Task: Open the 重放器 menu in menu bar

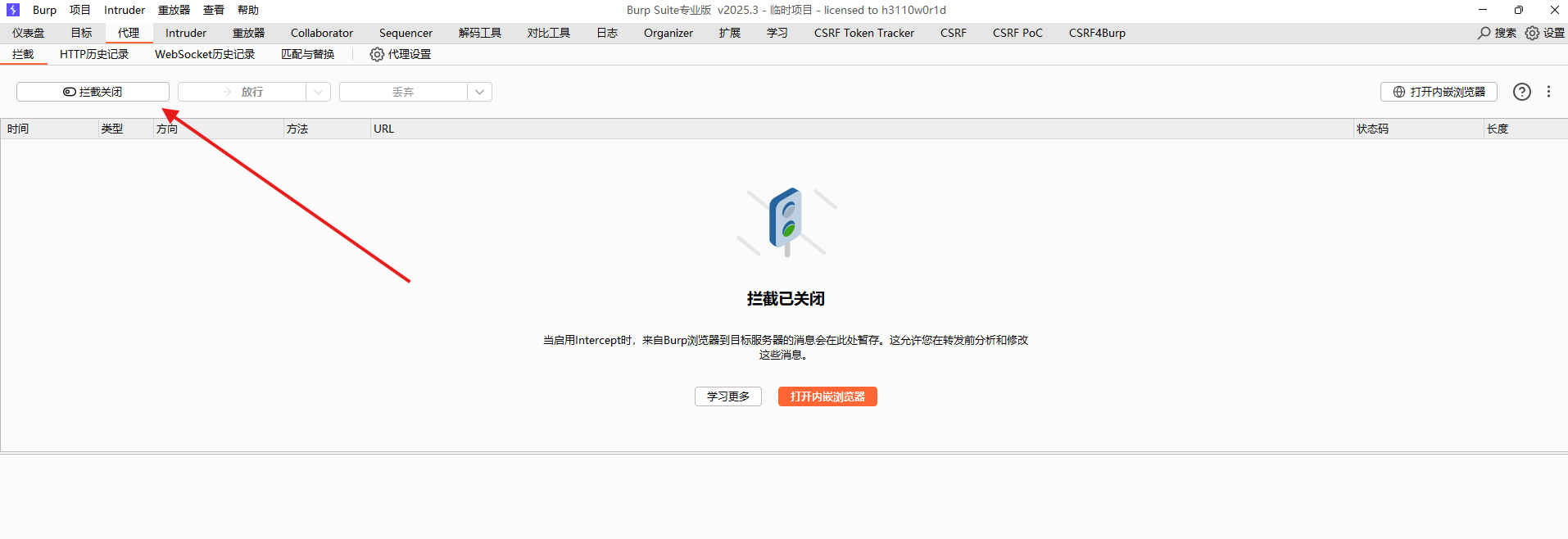Action: [x=174, y=10]
